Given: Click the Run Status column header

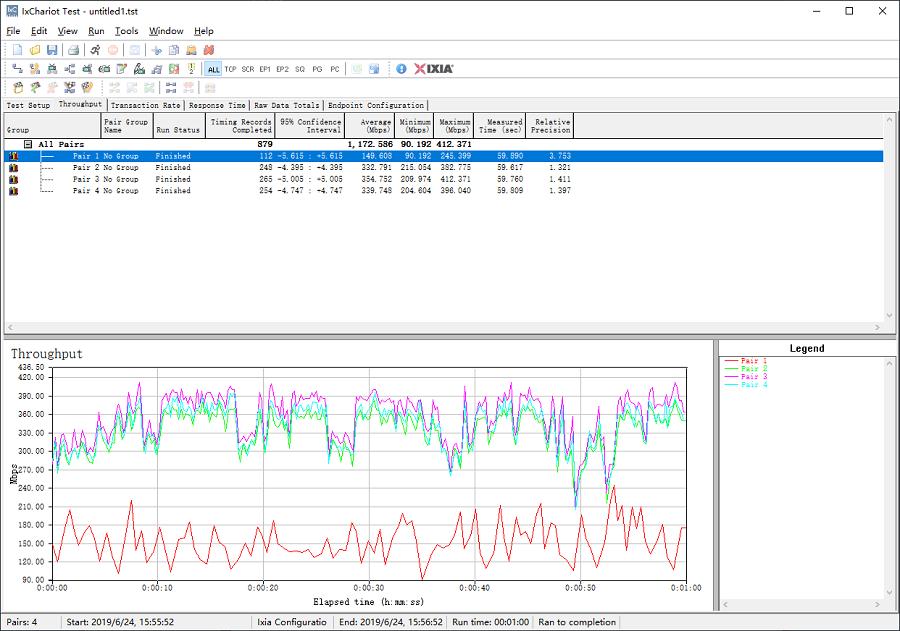Looking at the screenshot, I should (177, 130).
